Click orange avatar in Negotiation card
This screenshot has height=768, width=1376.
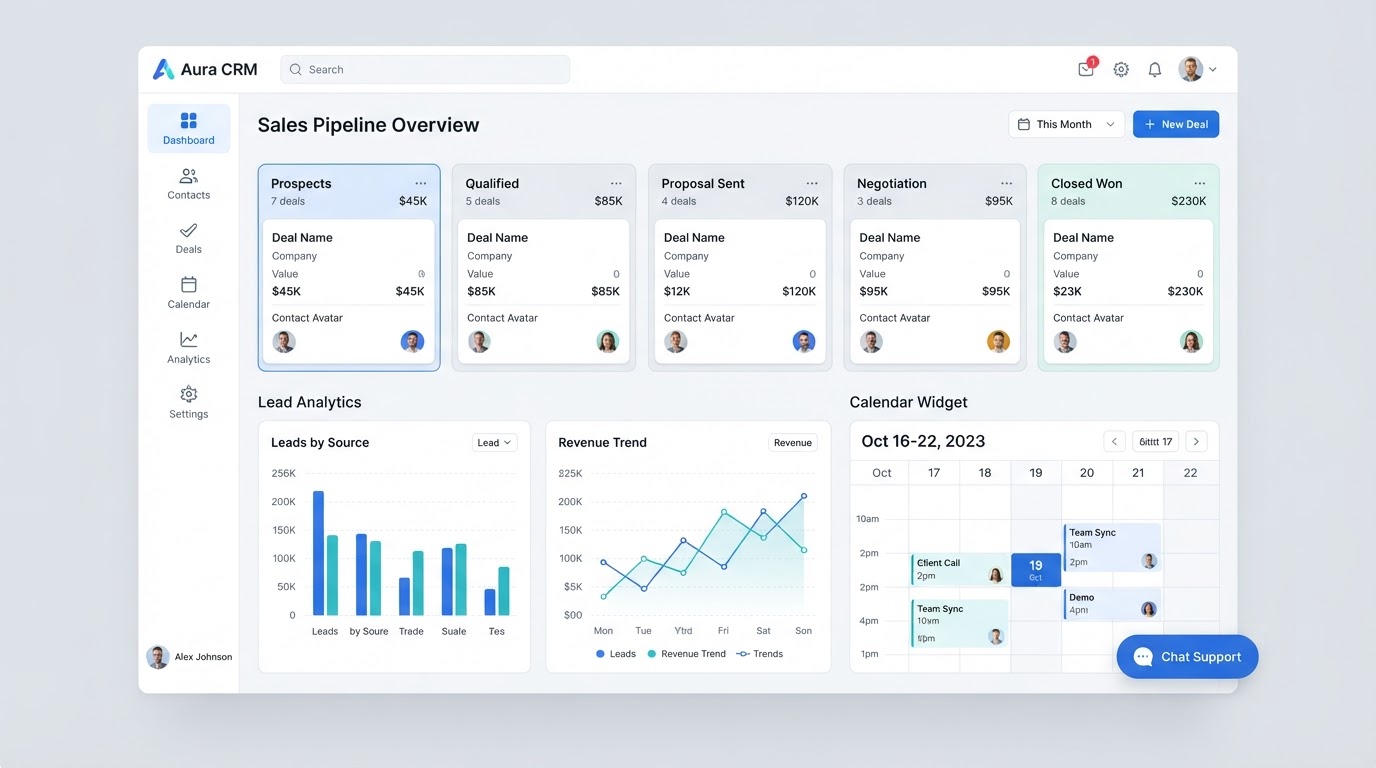[998, 342]
